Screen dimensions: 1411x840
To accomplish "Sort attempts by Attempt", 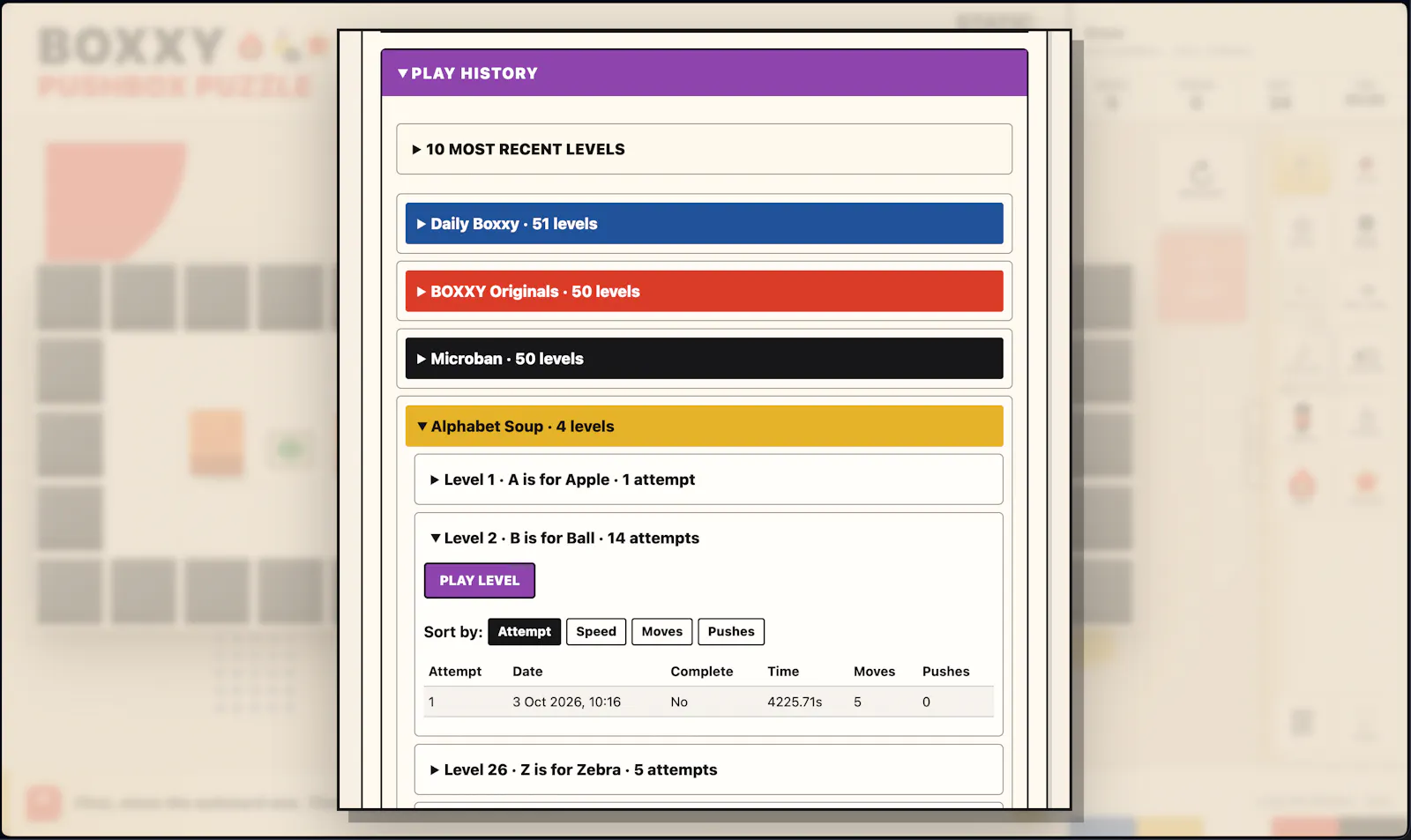I will pyautogui.click(x=525, y=632).
